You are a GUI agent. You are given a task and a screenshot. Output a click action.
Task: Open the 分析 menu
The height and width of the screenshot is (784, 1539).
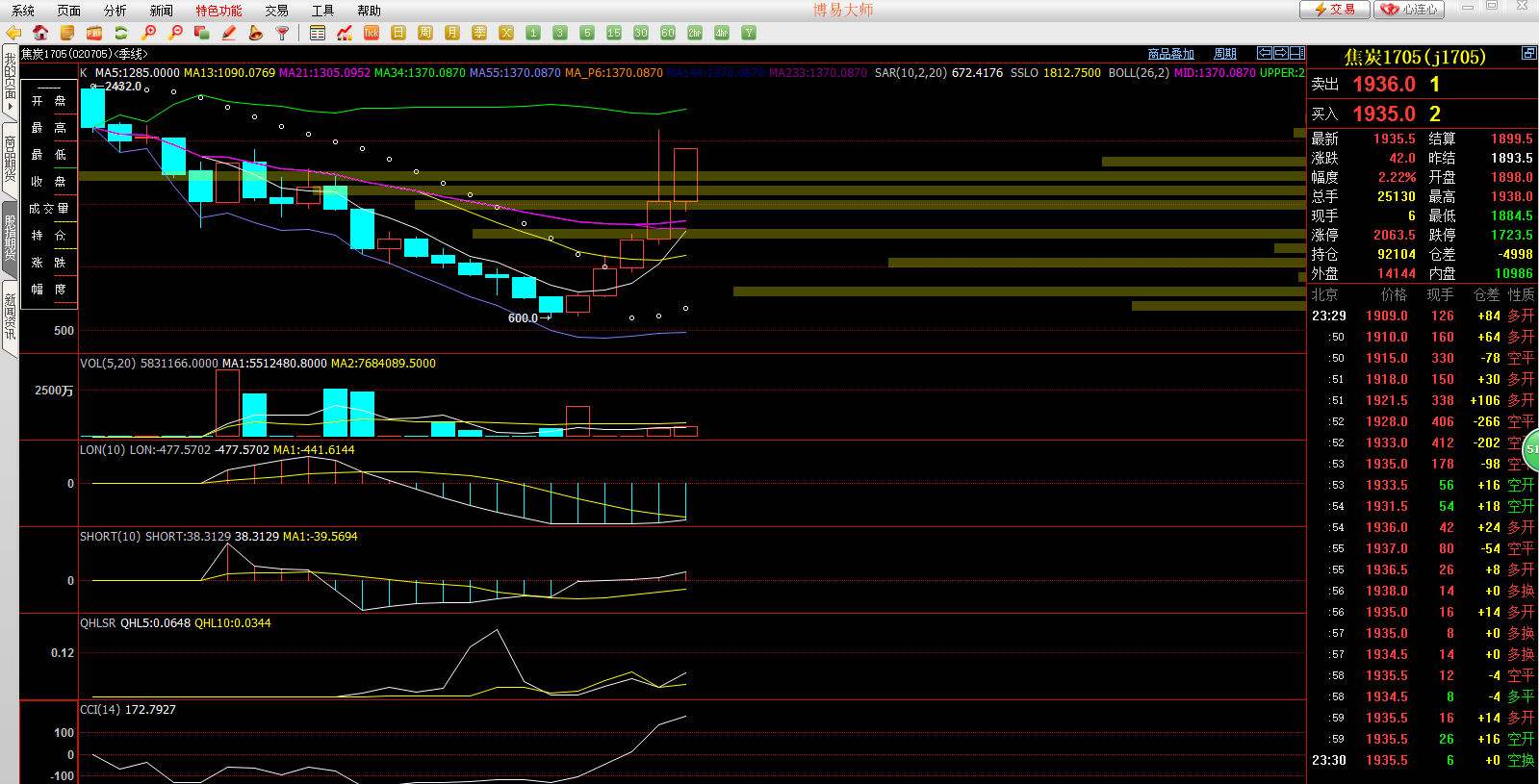[x=115, y=11]
